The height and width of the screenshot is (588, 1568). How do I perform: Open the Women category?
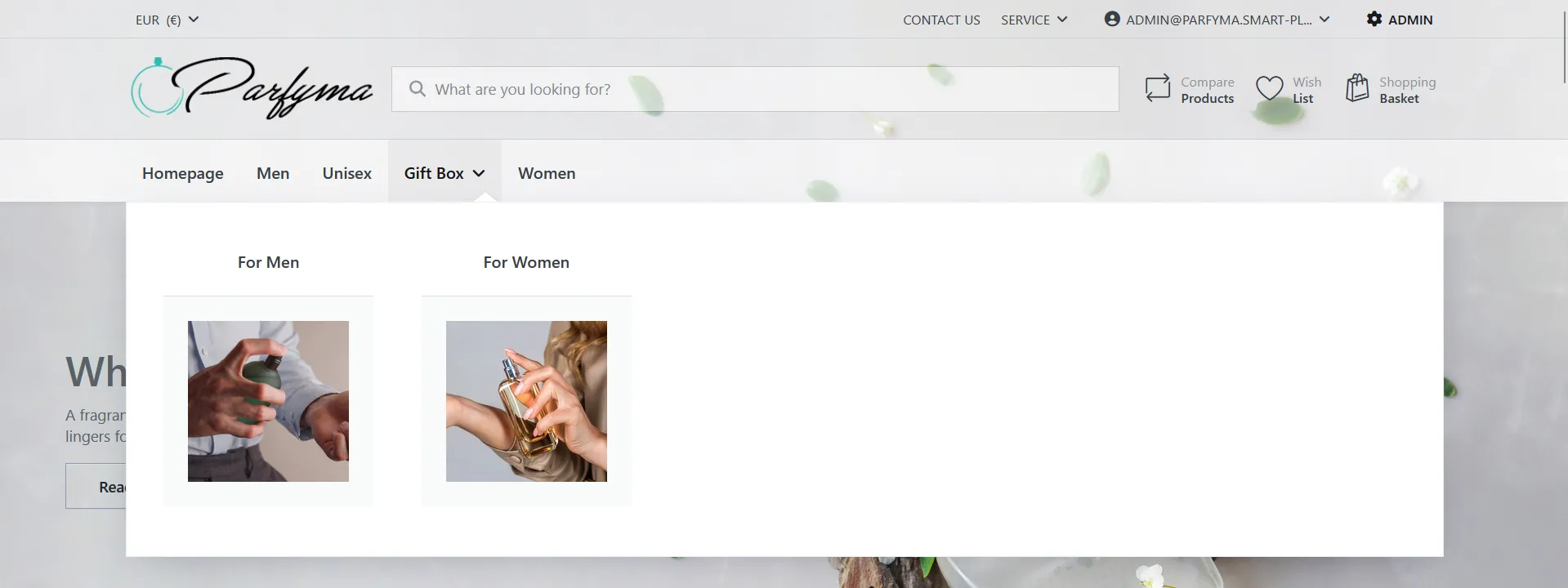pos(547,173)
